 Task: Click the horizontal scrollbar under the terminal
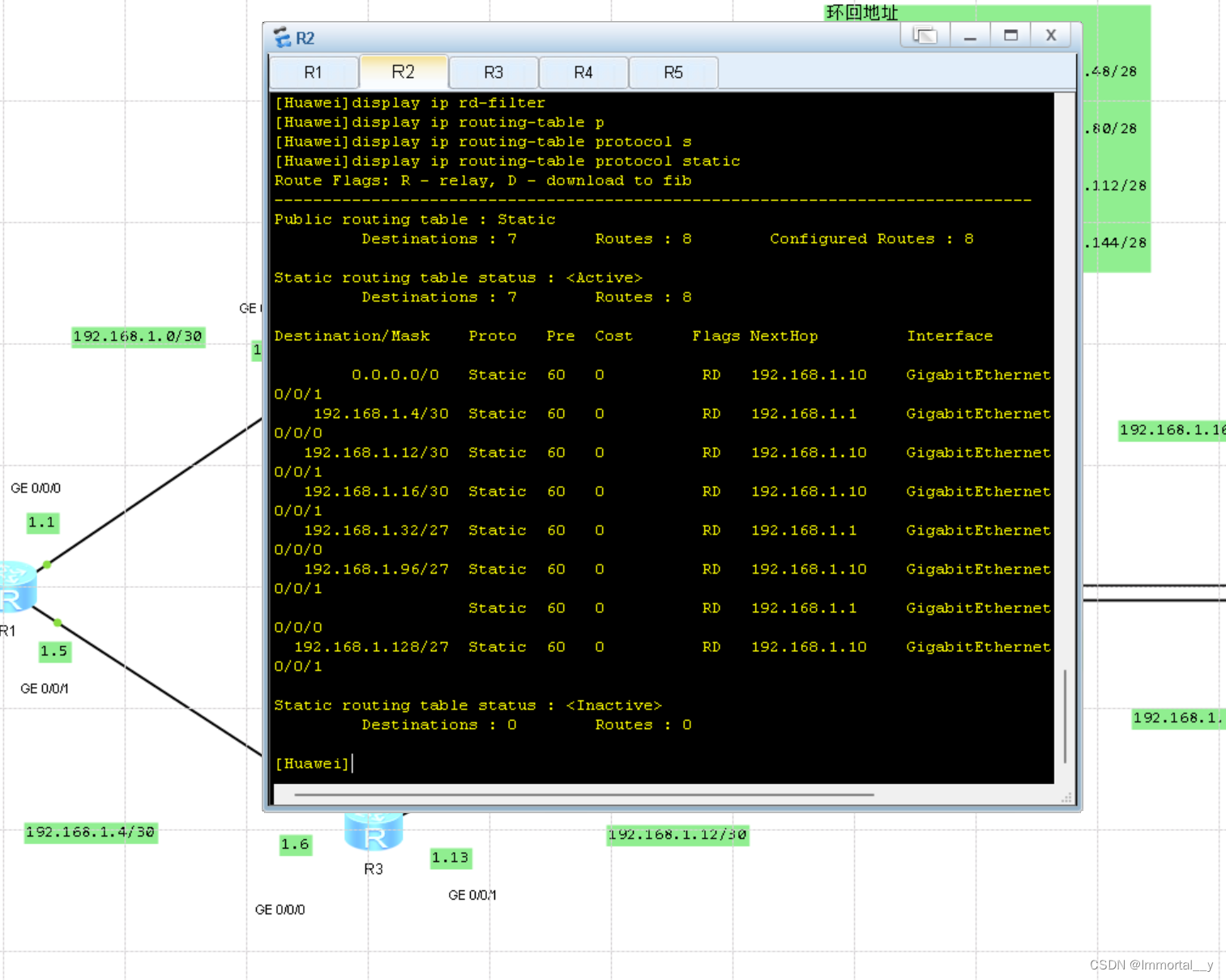pyautogui.click(x=584, y=795)
